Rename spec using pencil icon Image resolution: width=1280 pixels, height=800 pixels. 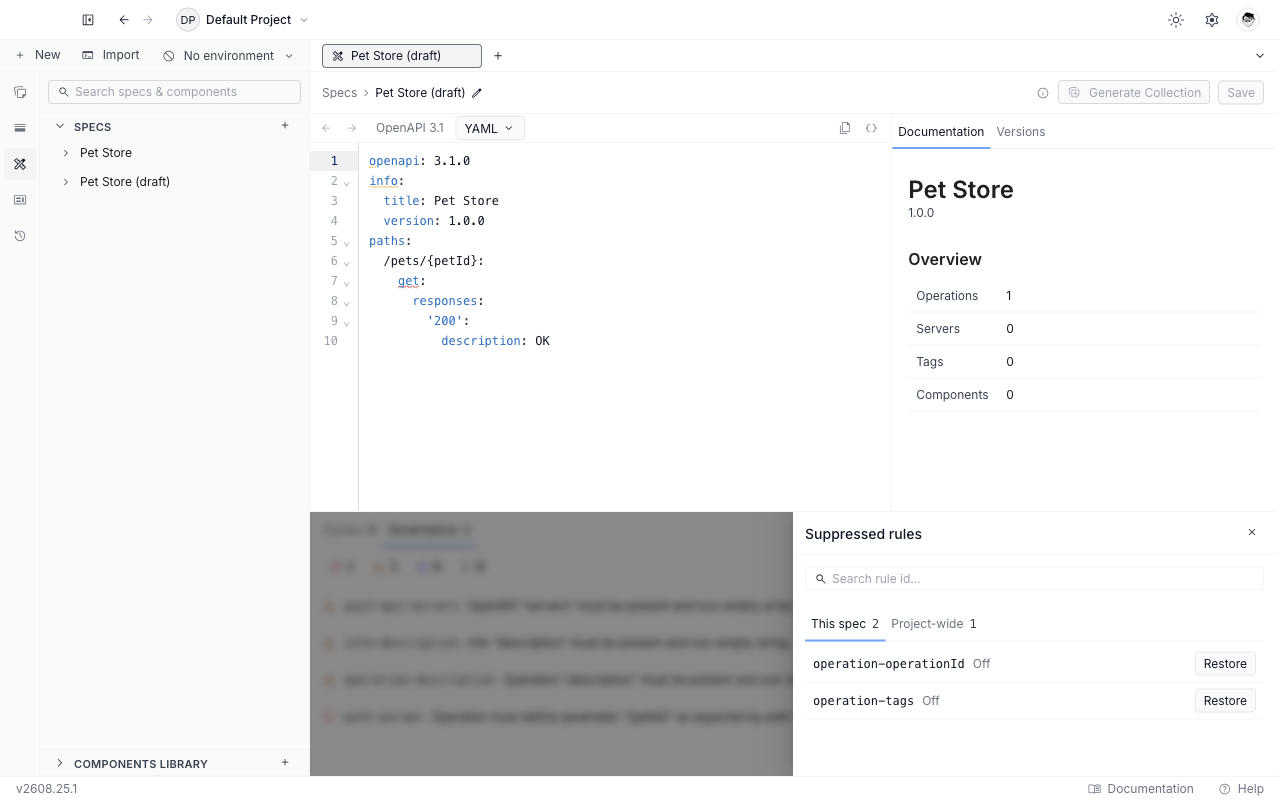coord(477,93)
